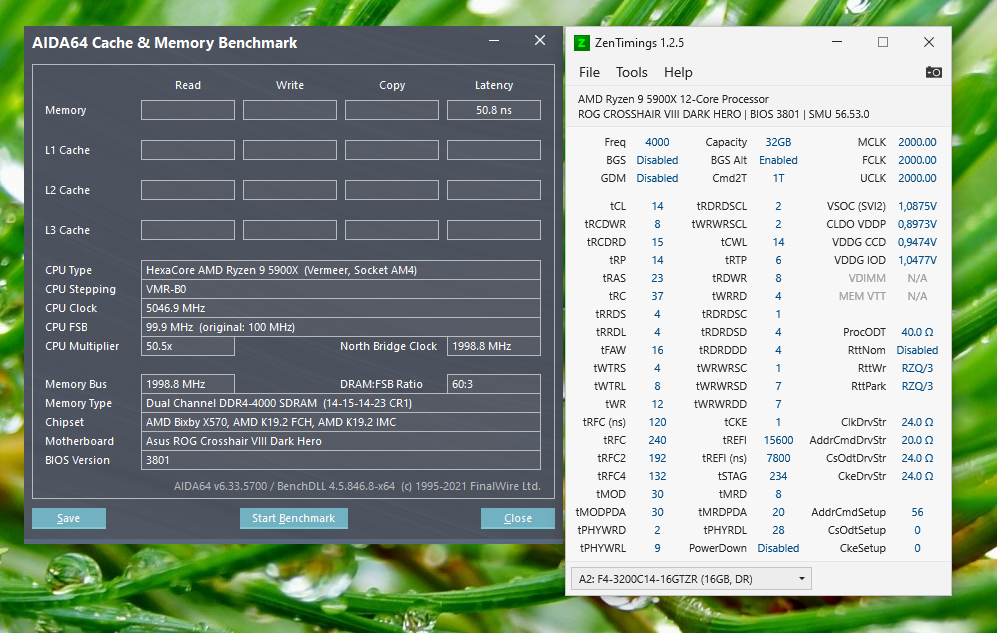Click the DRAM:FSB Ratio 60:3 value
The width and height of the screenshot is (997, 633).
click(x=494, y=384)
